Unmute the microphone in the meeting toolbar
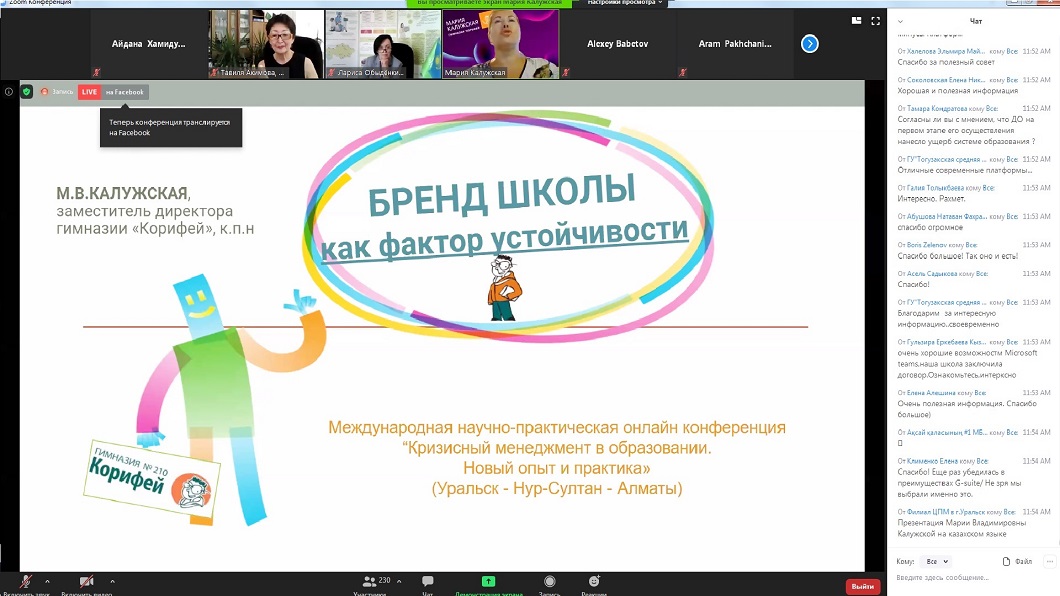This screenshot has width=1060, height=596. click(26, 581)
